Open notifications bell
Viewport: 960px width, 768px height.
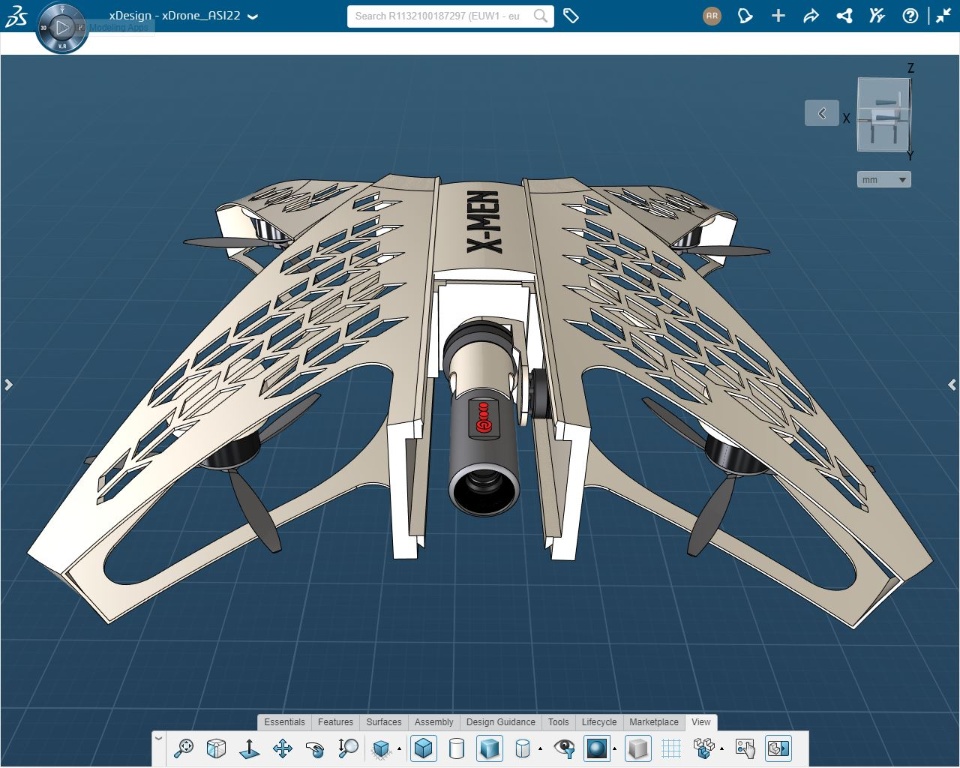pyautogui.click(x=744, y=16)
